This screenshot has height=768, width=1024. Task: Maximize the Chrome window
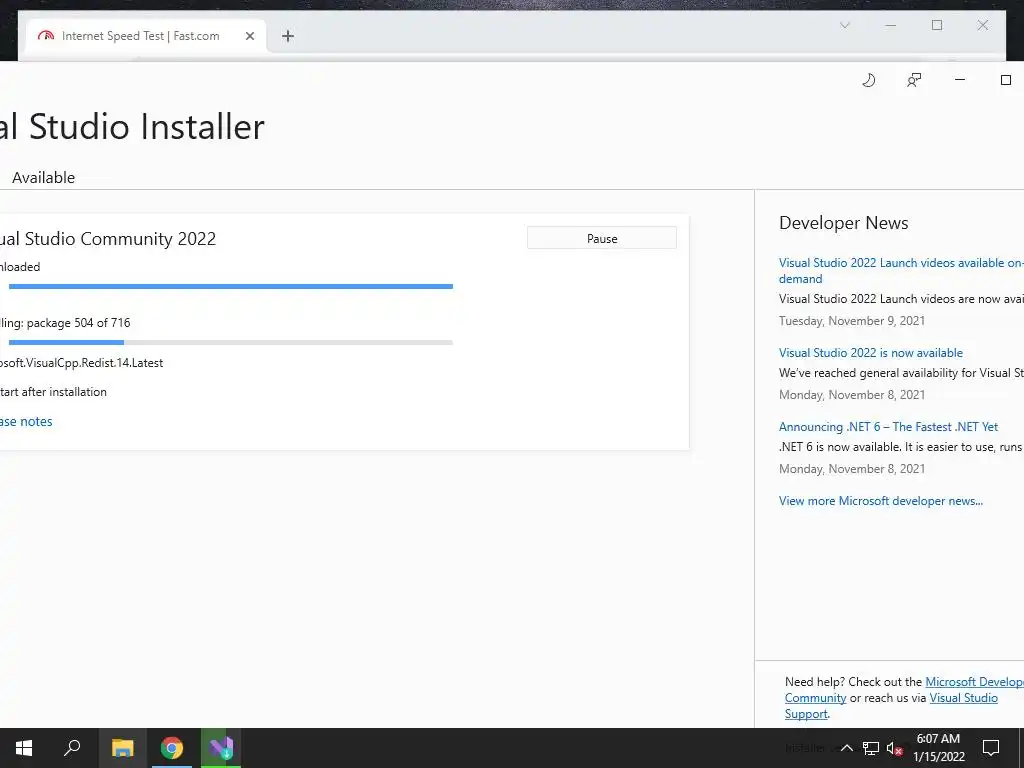click(937, 25)
